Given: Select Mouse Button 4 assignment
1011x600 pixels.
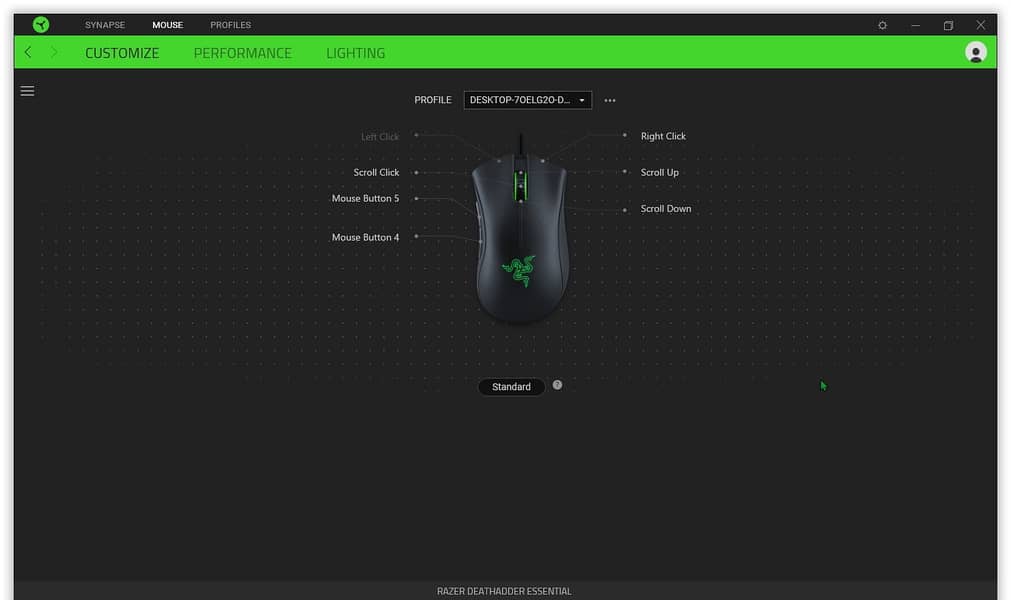Looking at the screenshot, I should [365, 237].
